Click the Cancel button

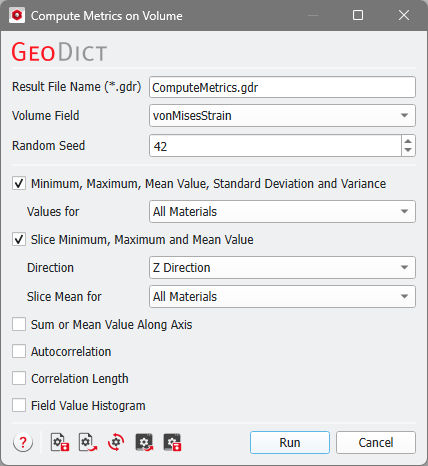(376, 443)
